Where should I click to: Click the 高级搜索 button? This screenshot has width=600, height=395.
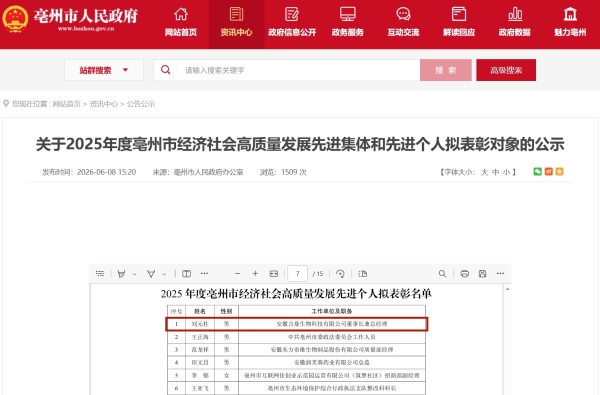tap(506, 70)
